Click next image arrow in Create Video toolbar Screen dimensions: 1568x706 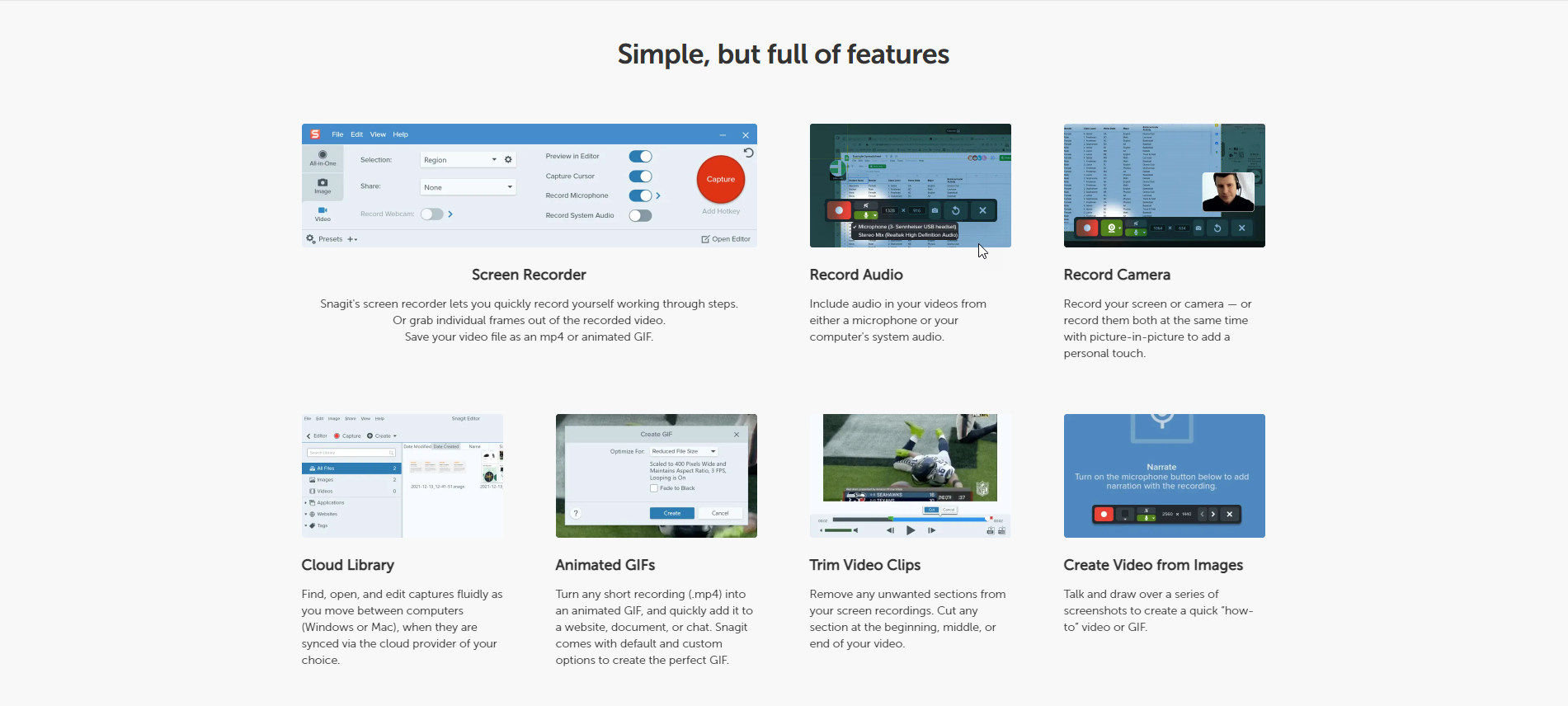(1212, 514)
